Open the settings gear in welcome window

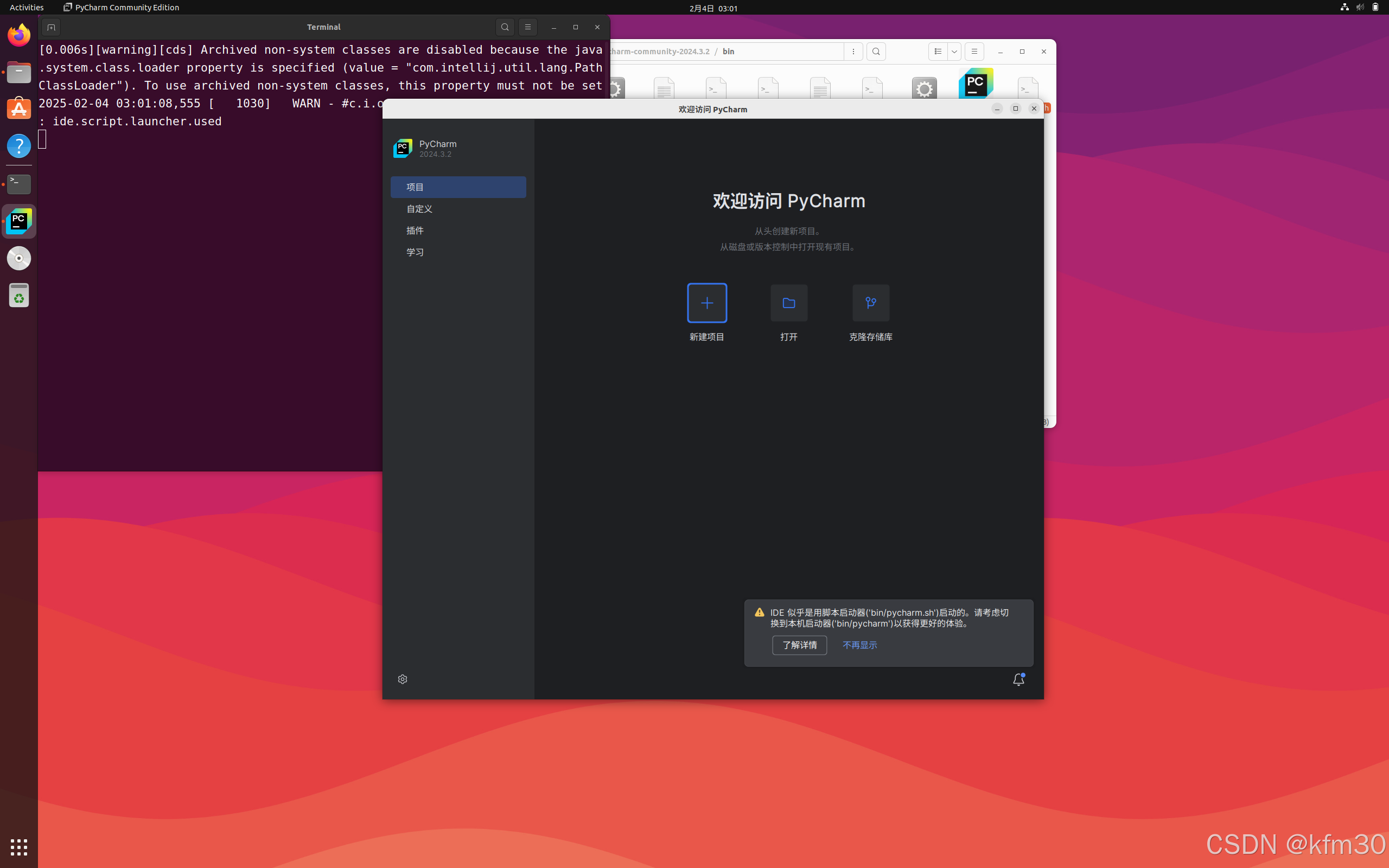[403, 679]
